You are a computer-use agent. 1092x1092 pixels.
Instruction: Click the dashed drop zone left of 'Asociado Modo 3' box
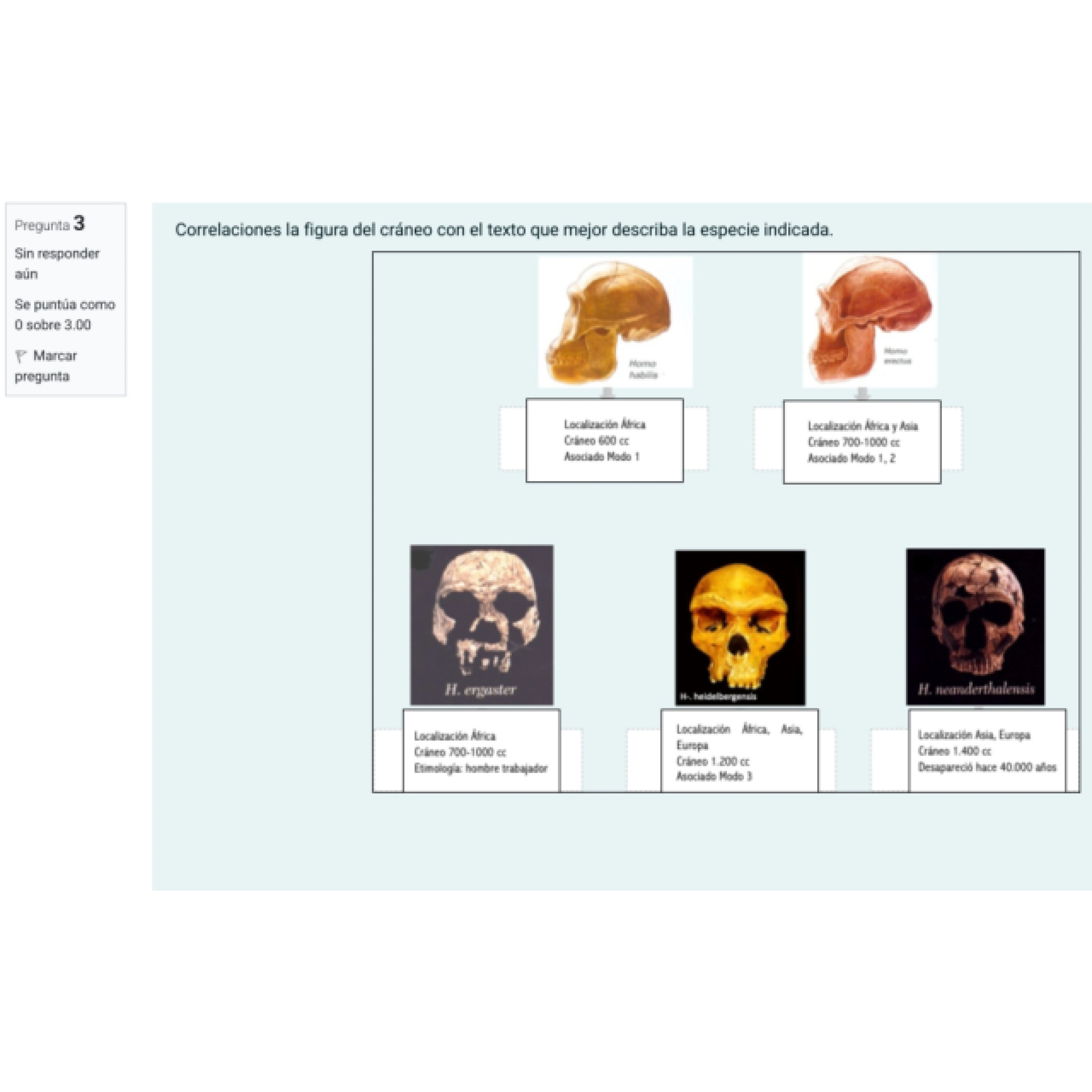[x=643, y=760]
